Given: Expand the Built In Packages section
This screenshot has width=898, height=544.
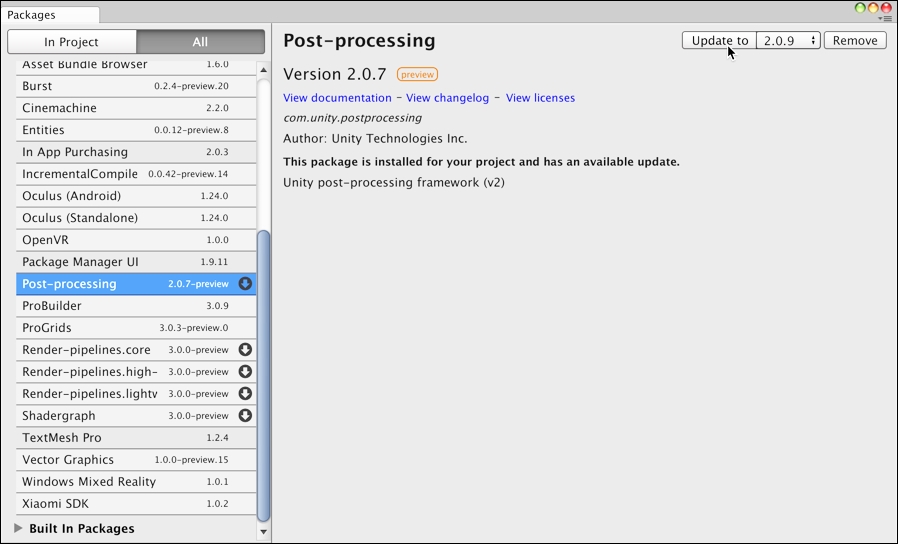Looking at the screenshot, I should click(18, 528).
